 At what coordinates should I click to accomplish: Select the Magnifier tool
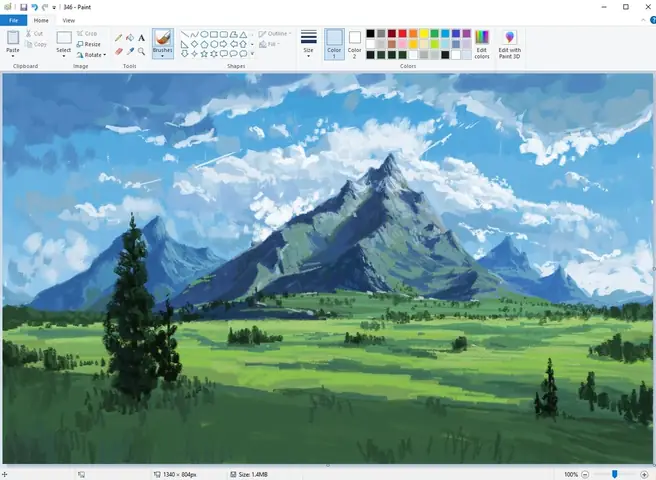[x=141, y=51]
